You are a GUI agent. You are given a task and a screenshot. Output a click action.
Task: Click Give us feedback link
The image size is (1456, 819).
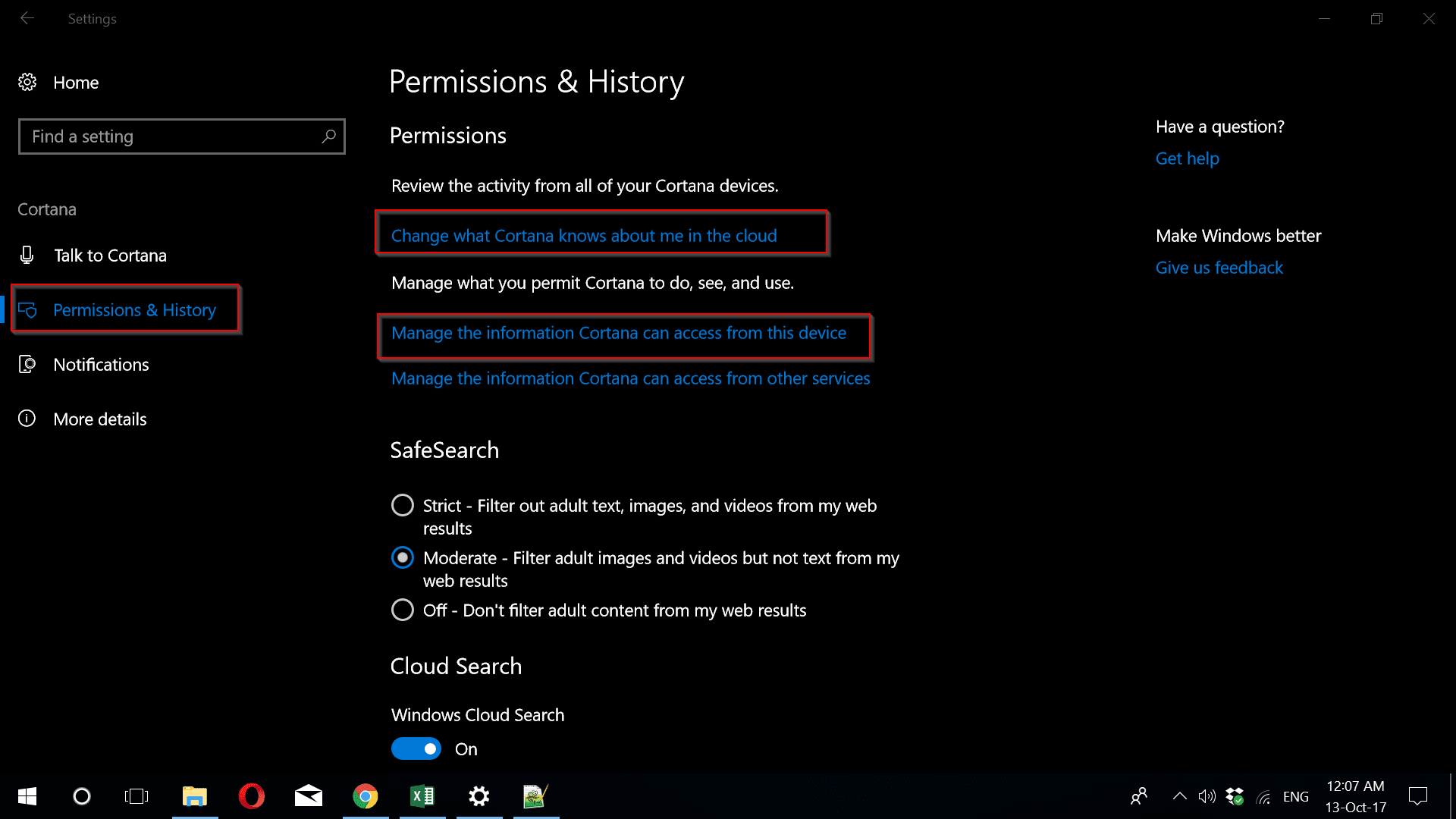tap(1219, 268)
